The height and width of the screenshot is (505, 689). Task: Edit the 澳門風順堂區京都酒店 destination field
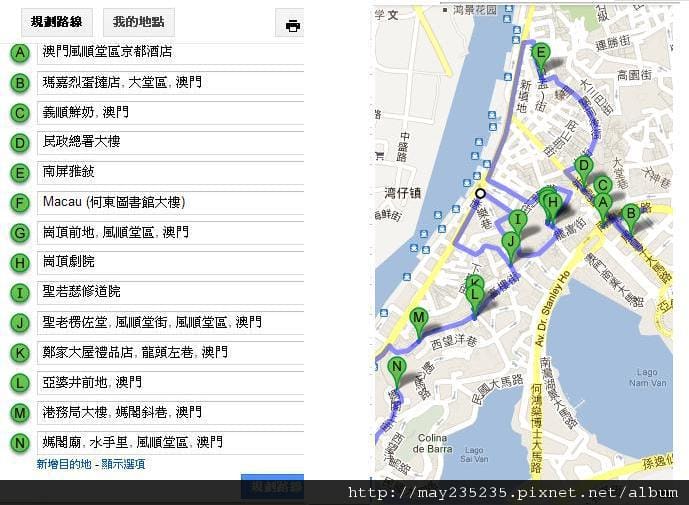170,53
